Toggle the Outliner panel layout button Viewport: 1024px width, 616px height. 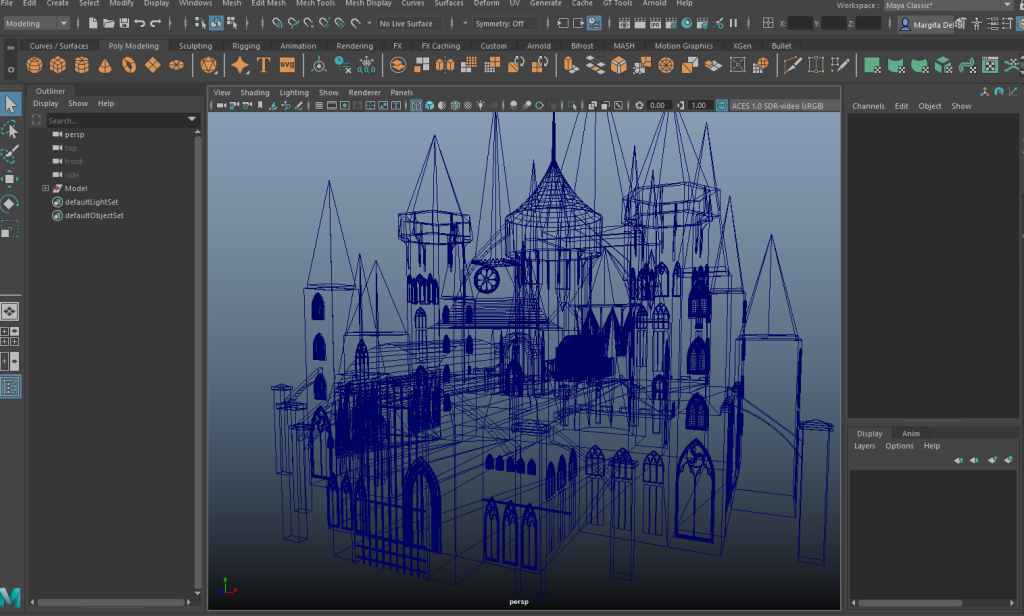point(10,387)
